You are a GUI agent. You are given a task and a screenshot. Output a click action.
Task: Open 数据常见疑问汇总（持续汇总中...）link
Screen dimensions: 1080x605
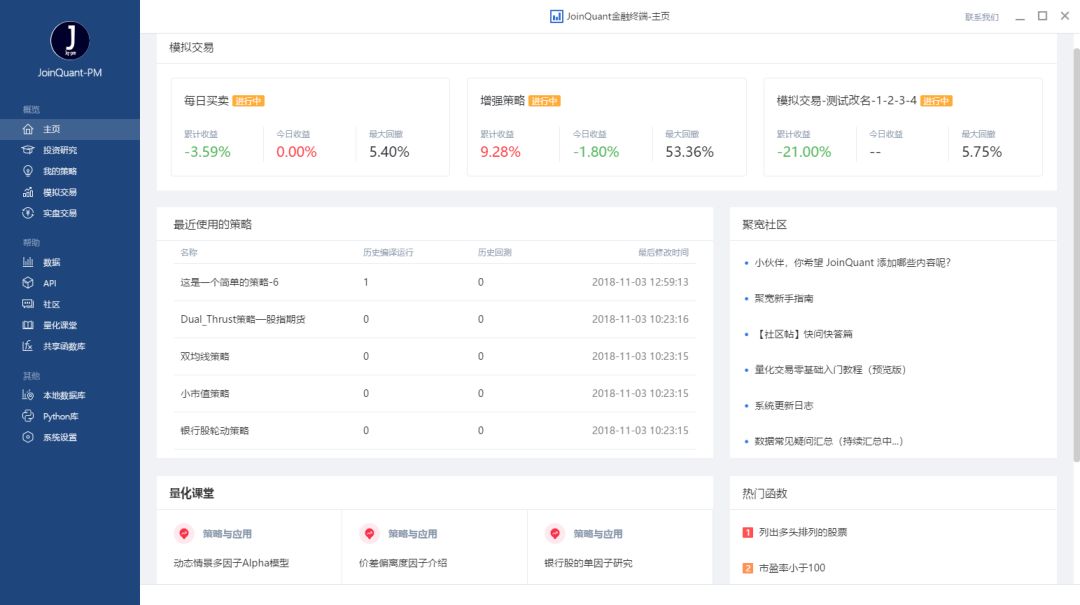(829, 441)
